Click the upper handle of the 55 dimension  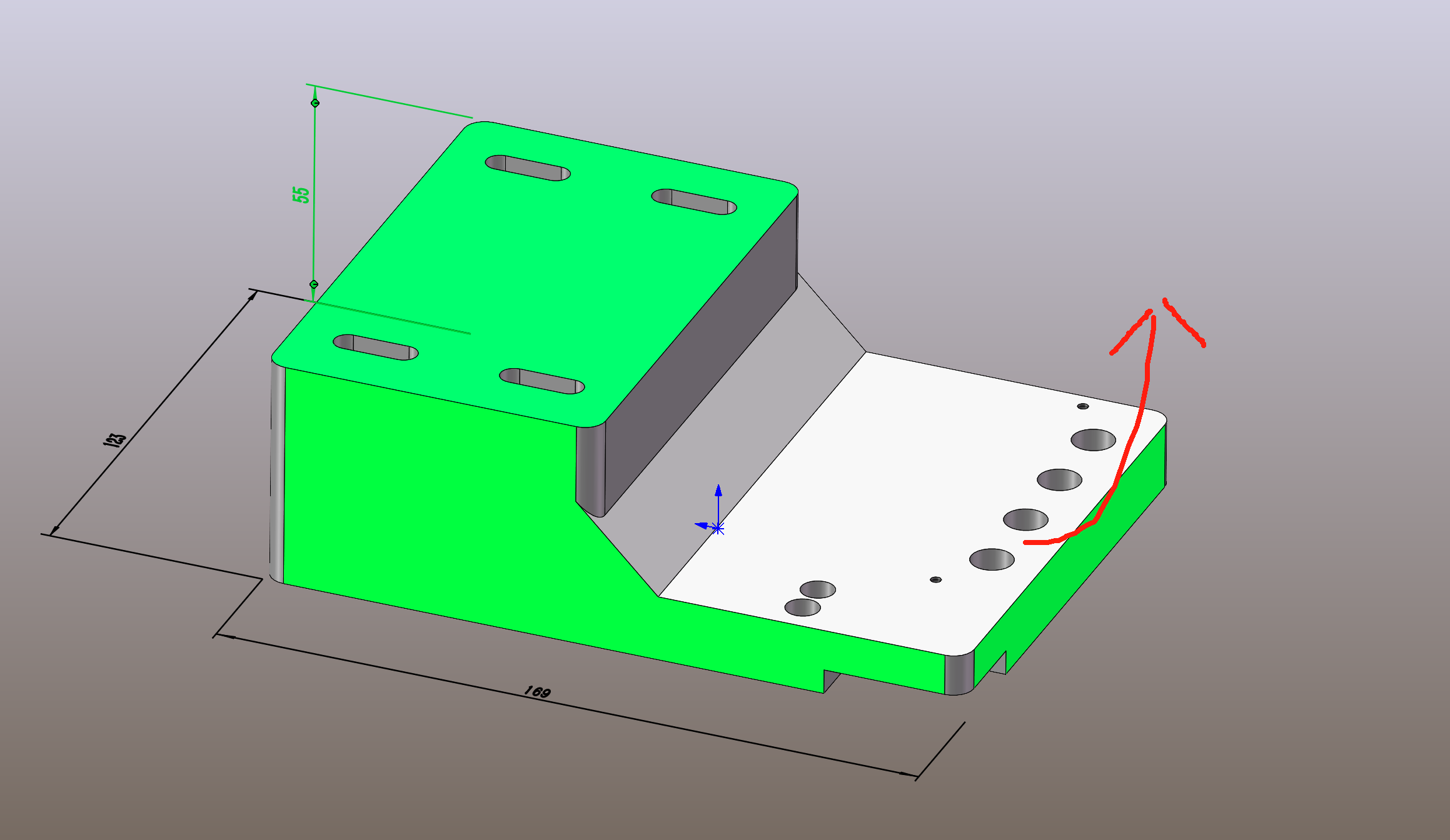click(x=315, y=103)
